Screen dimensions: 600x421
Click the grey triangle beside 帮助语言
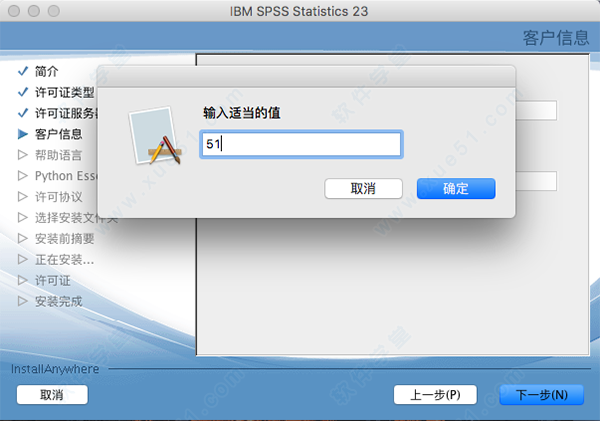pyautogui.click(x=23, y=155)
